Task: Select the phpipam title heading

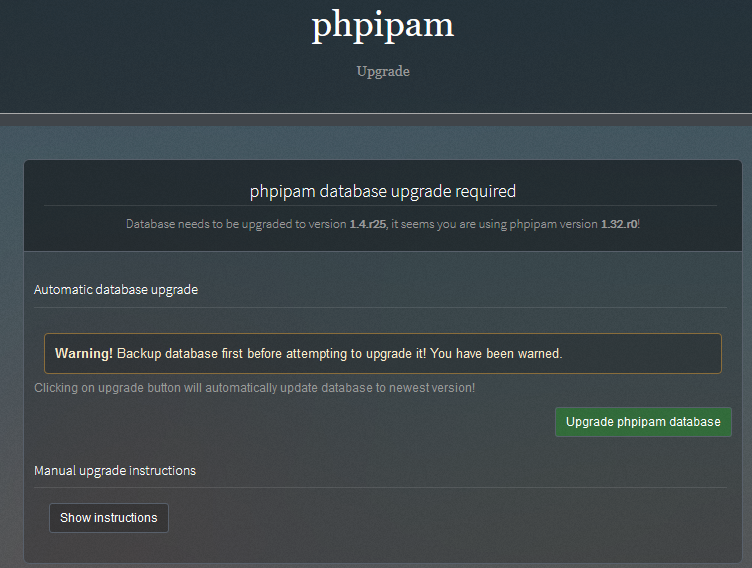Action: point(383,25)
